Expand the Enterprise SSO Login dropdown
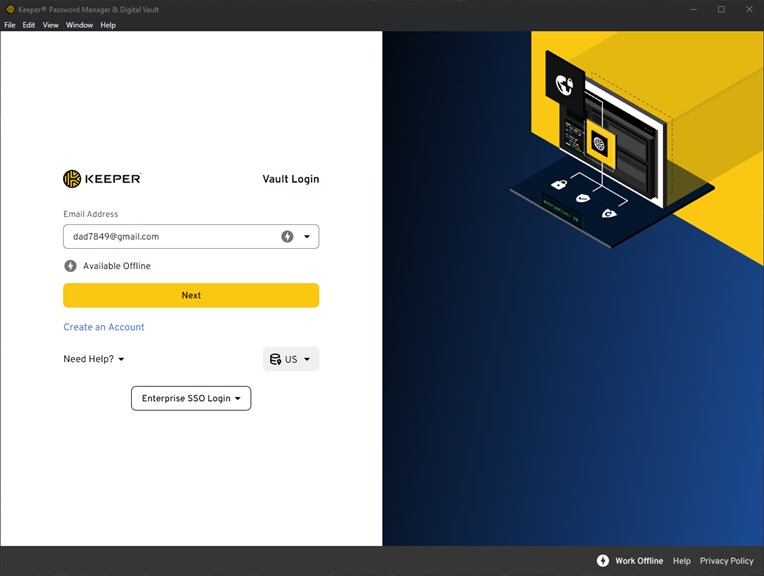 191,398
